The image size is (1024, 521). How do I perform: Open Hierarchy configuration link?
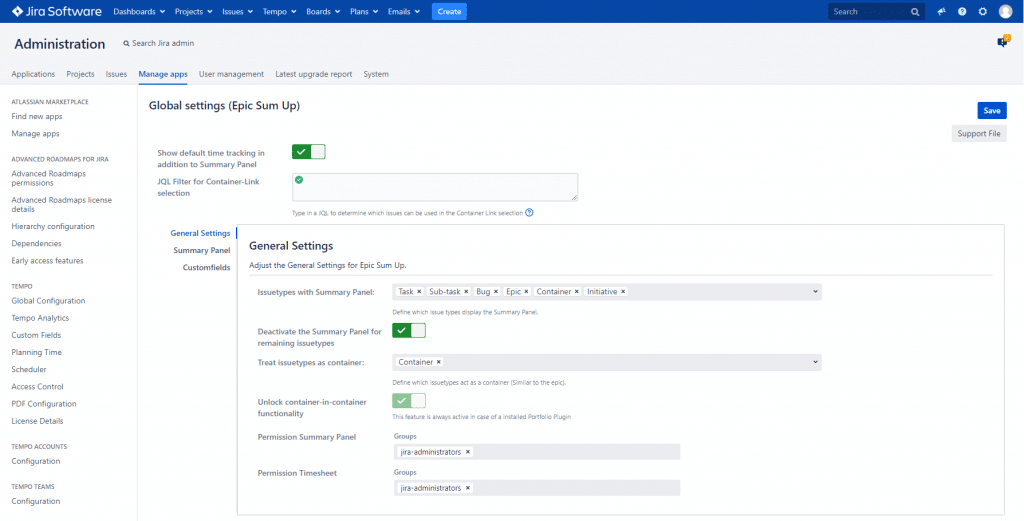(x=53, y=227)
